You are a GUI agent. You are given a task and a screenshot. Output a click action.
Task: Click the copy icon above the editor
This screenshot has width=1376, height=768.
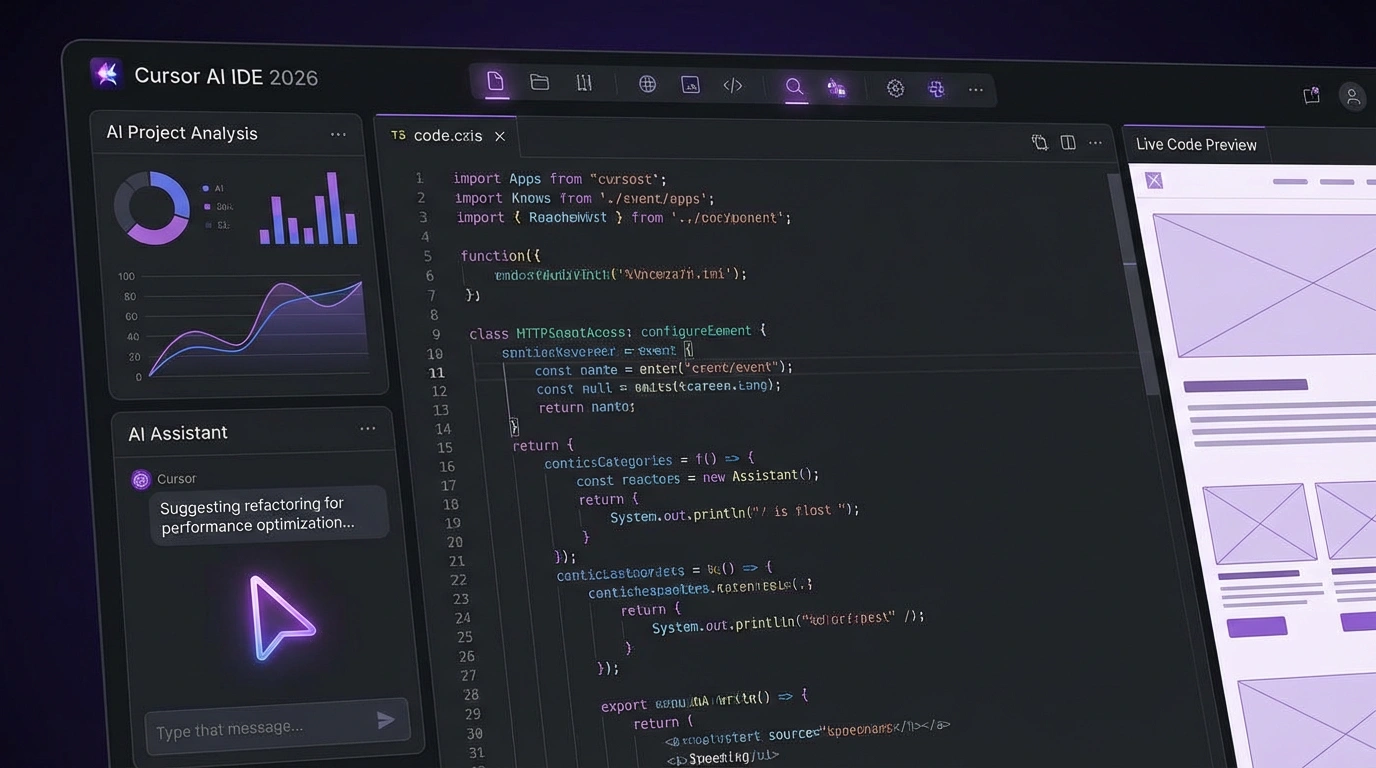(x=1039, y=142)
